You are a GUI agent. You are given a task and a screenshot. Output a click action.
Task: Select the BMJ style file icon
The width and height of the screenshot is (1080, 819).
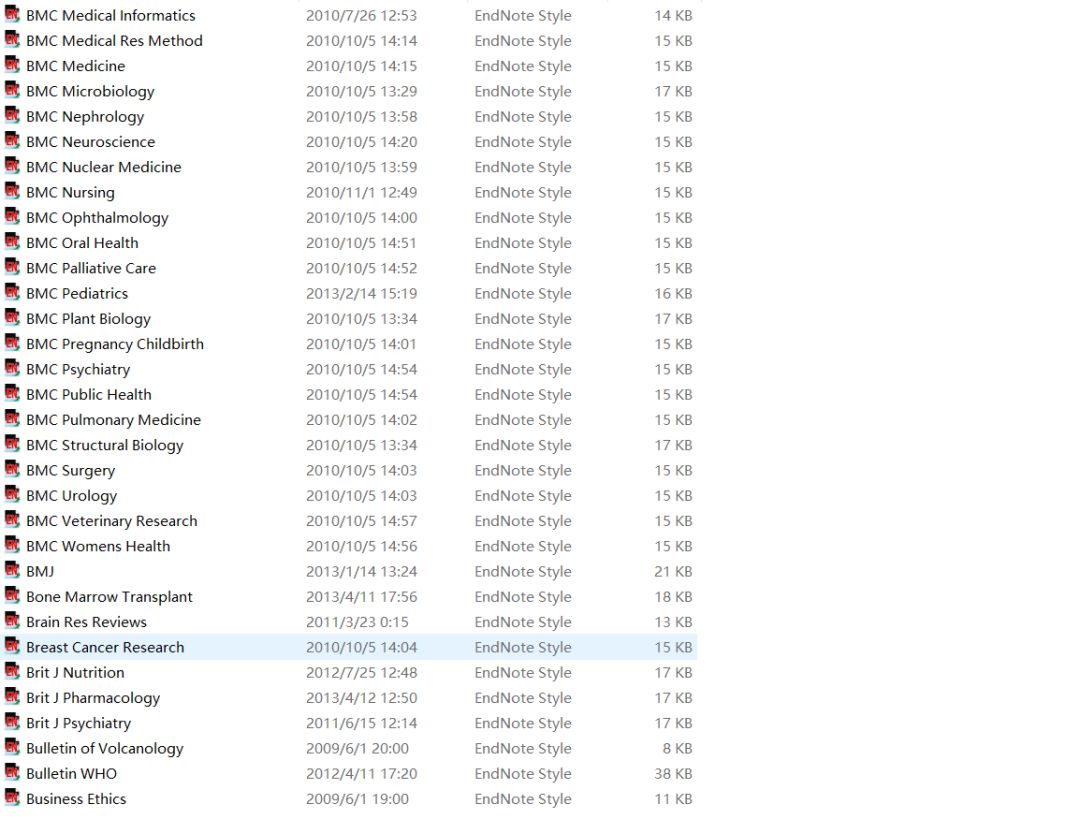click(12, 570)
